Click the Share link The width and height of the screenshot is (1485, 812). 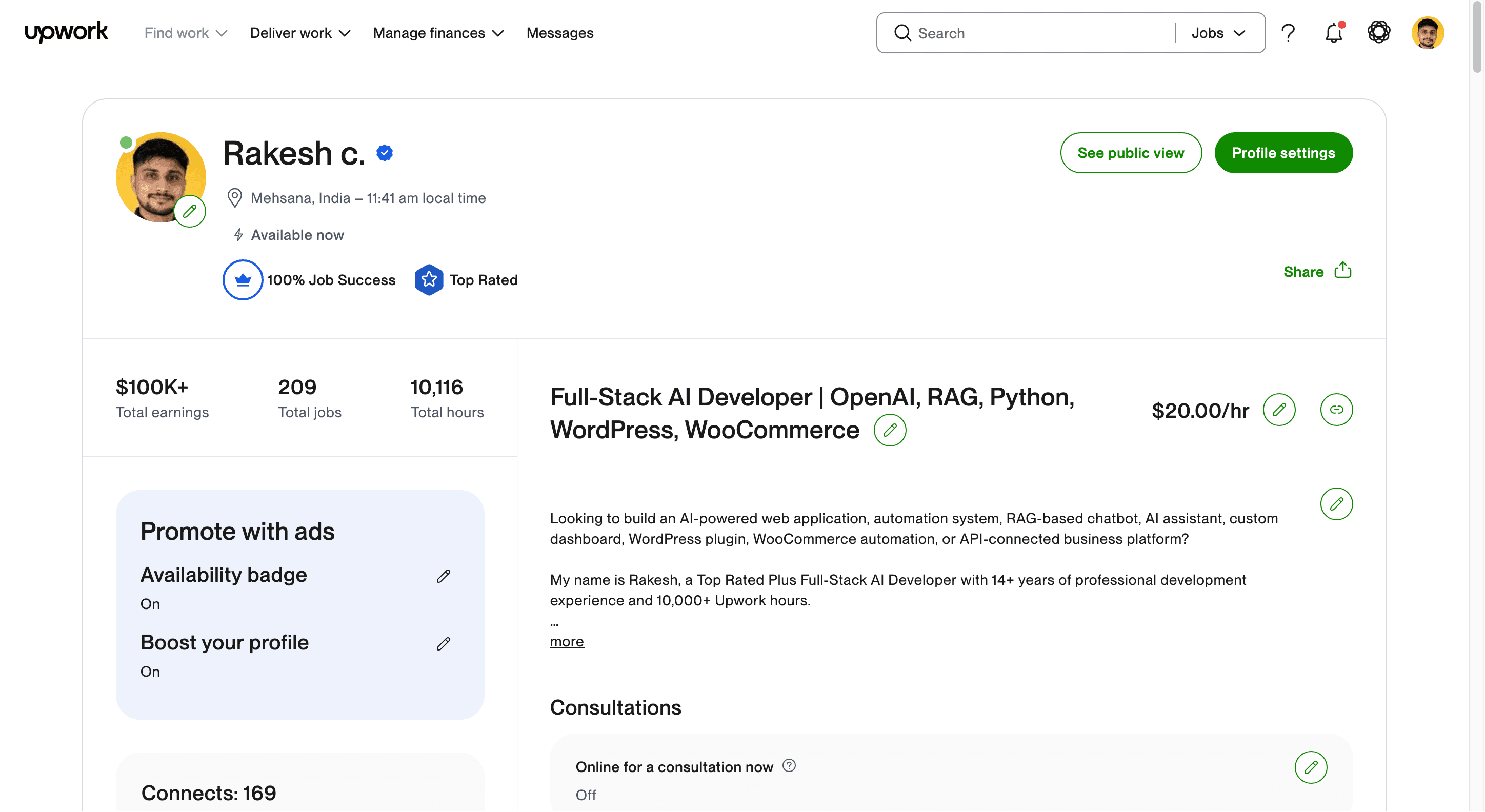coord(1303,272)
